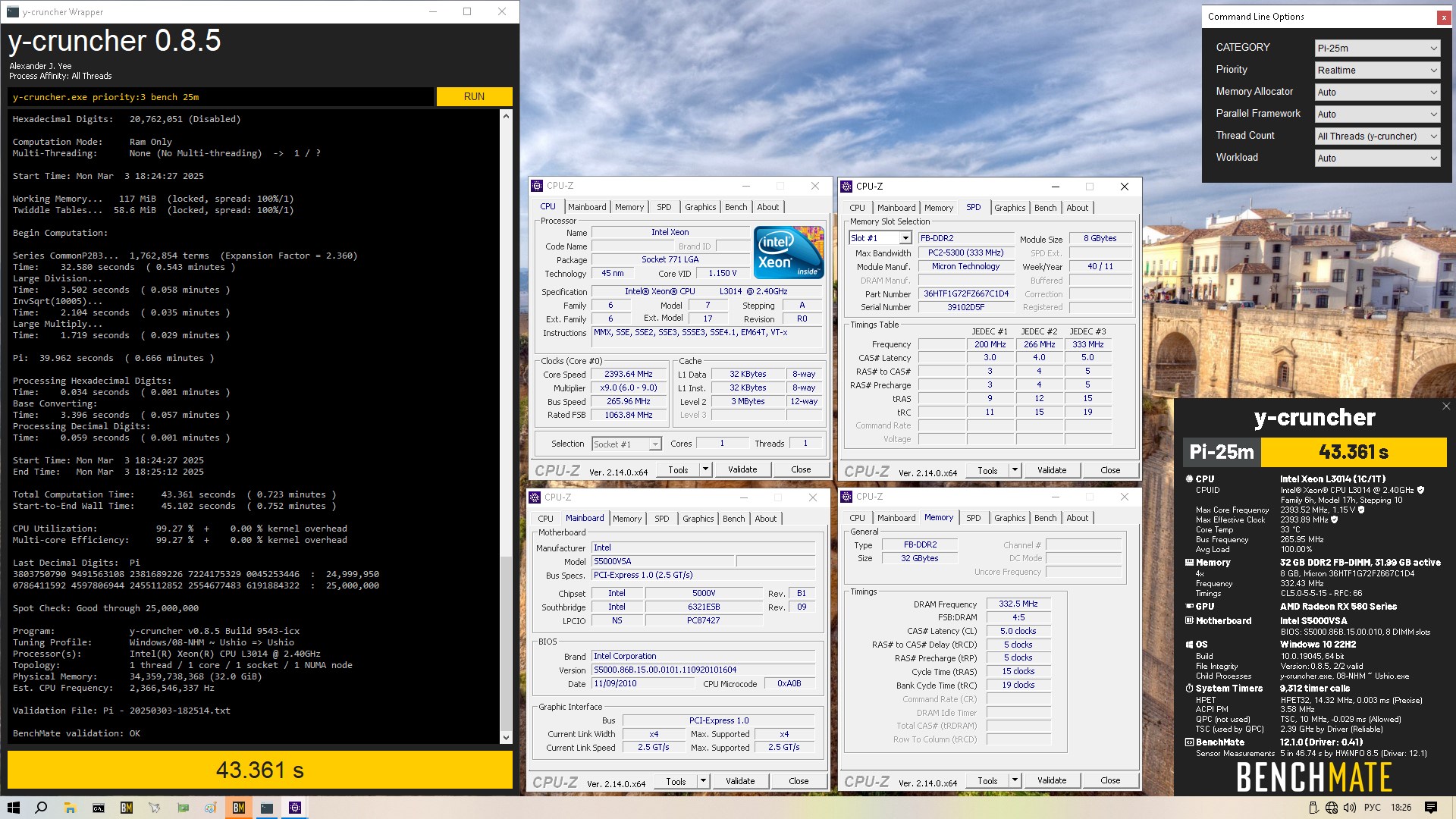Expand Tools arrow in CPU-Z CPU window

point(705,469)
